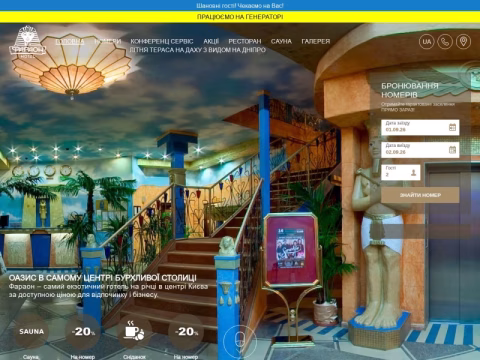Click the Сауна caption under the icon

pos(31,357)
